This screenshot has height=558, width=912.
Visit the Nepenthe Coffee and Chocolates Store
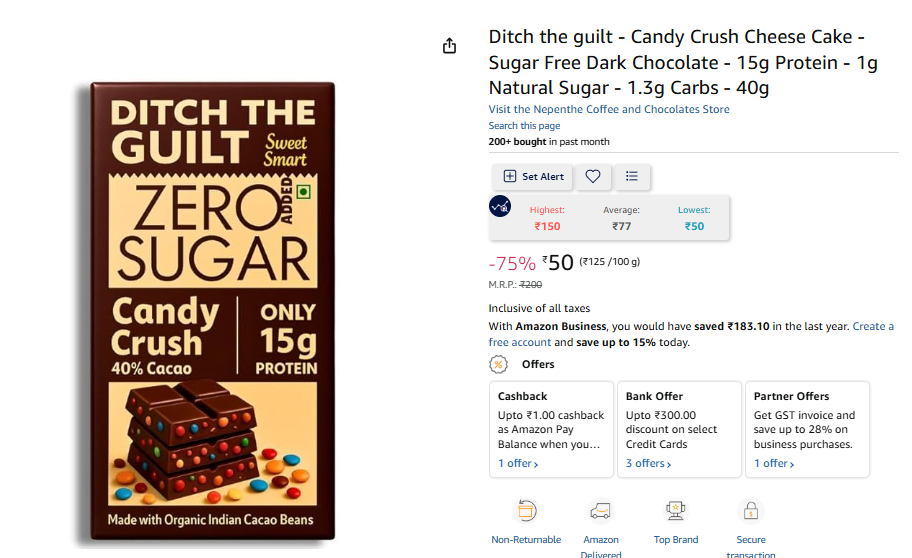pos(608,109)
